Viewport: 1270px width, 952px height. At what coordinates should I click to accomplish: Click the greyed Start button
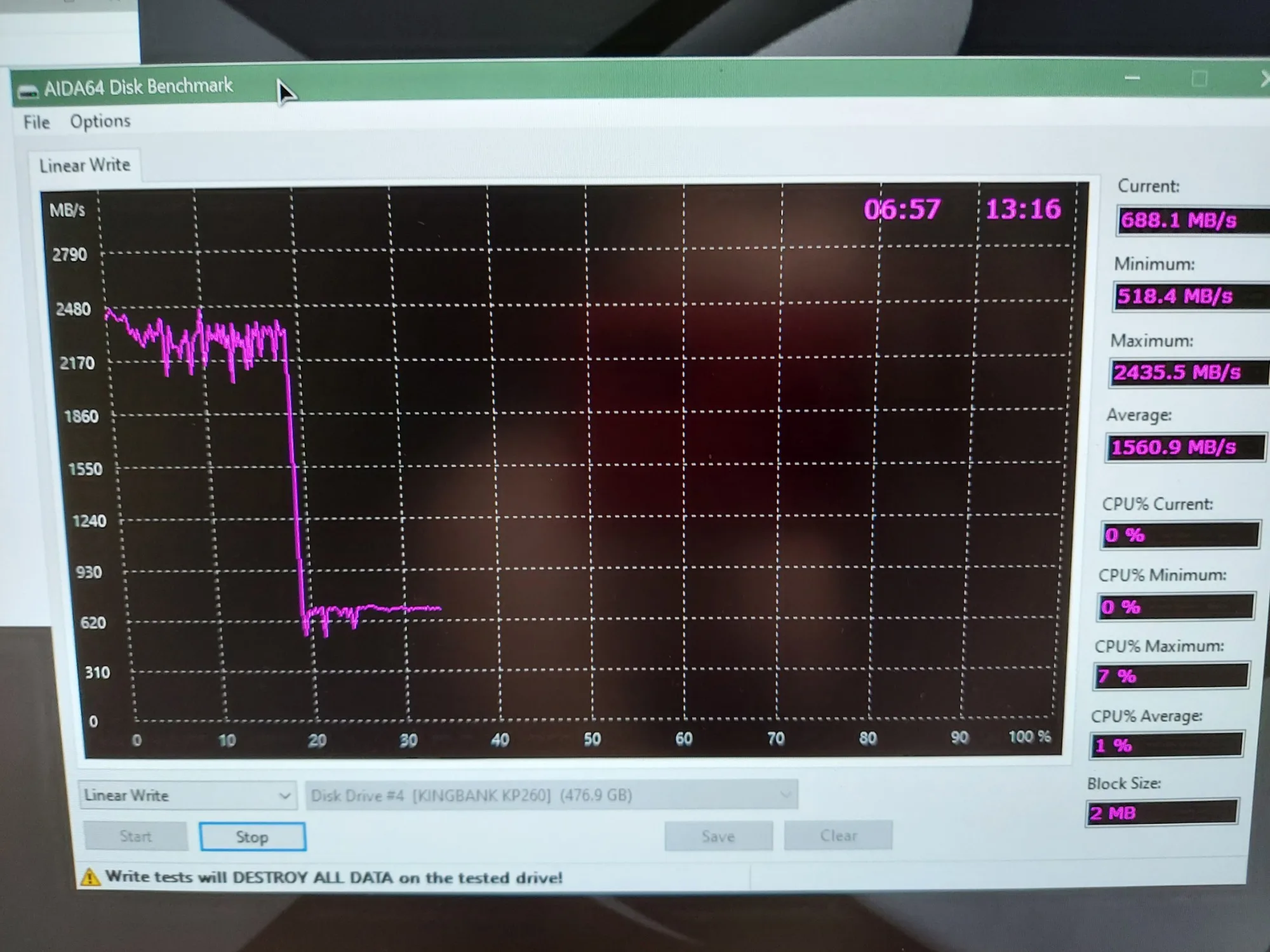(135, 836)
